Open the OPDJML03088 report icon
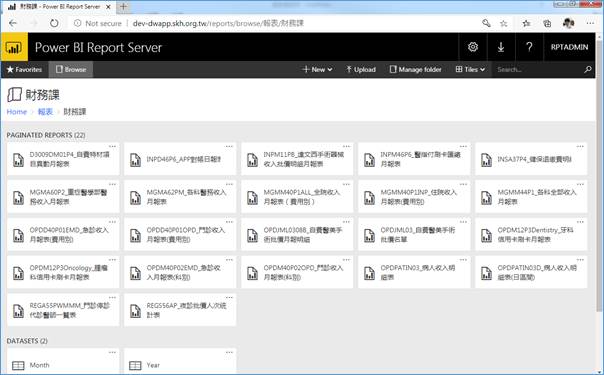 click(x=252, y=235)
